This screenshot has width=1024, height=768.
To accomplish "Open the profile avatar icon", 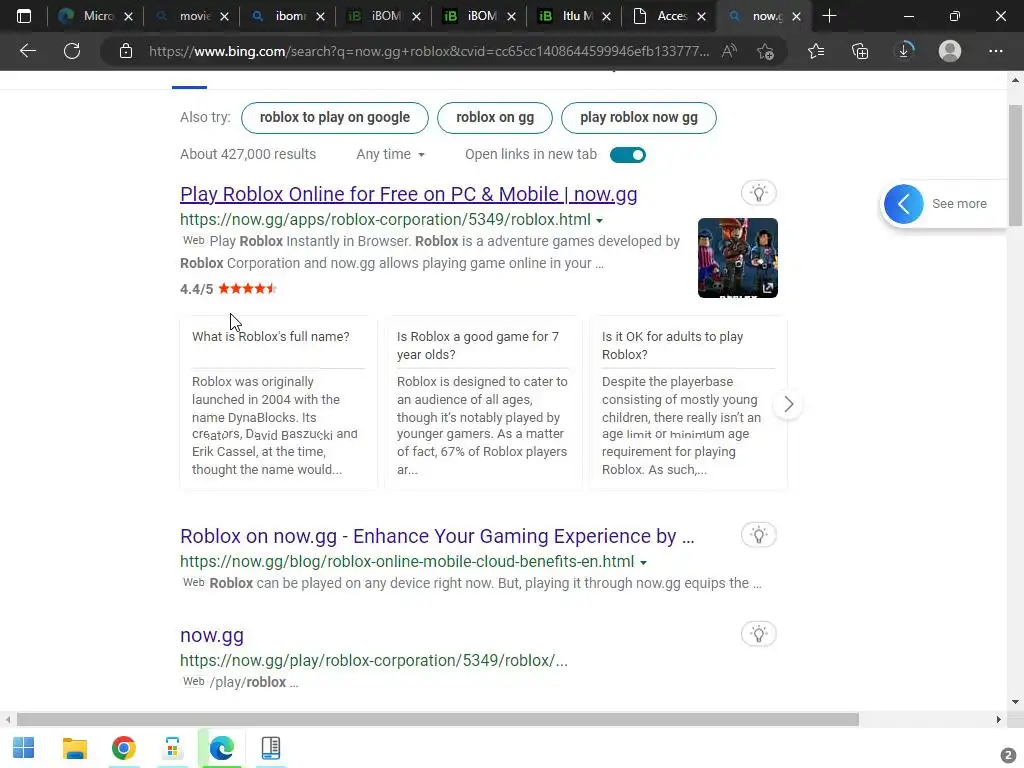I will pyautogui.click(x=950, y=51).
